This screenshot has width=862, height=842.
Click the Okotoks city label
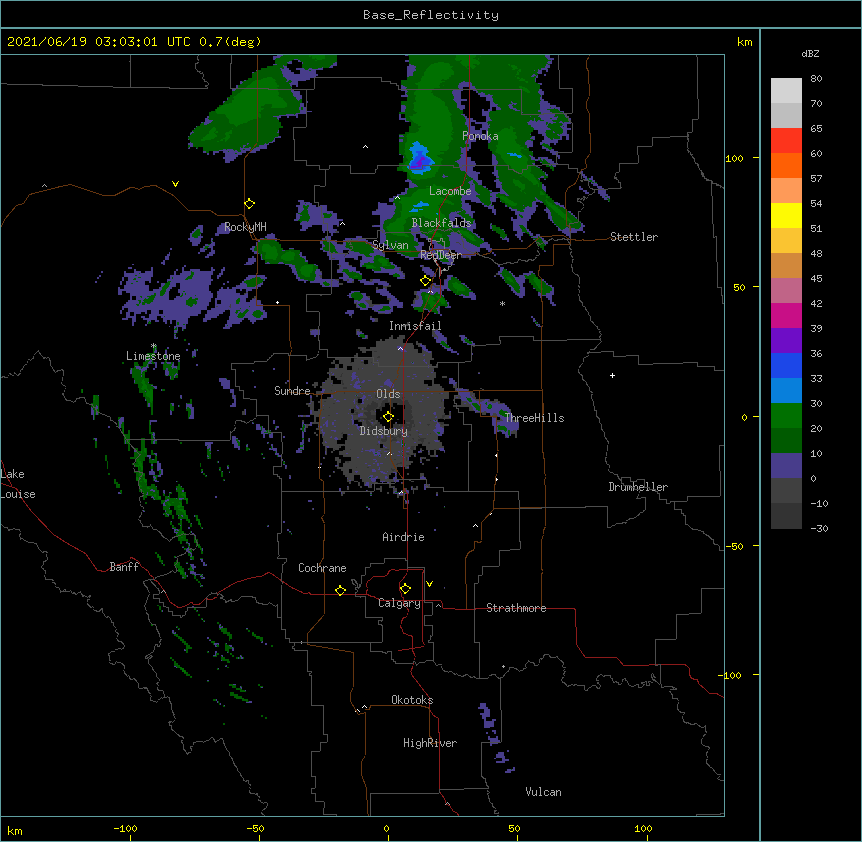tap(412, 700)
